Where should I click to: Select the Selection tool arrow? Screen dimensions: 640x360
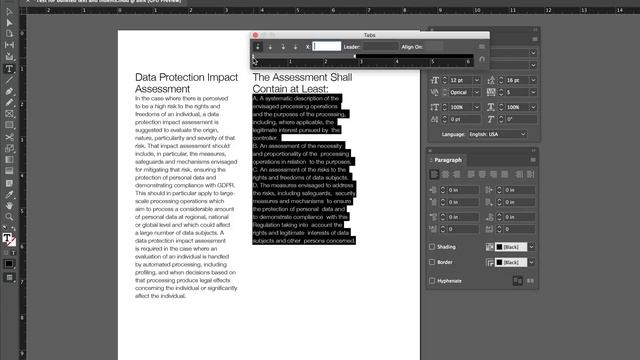pos(9,12)
